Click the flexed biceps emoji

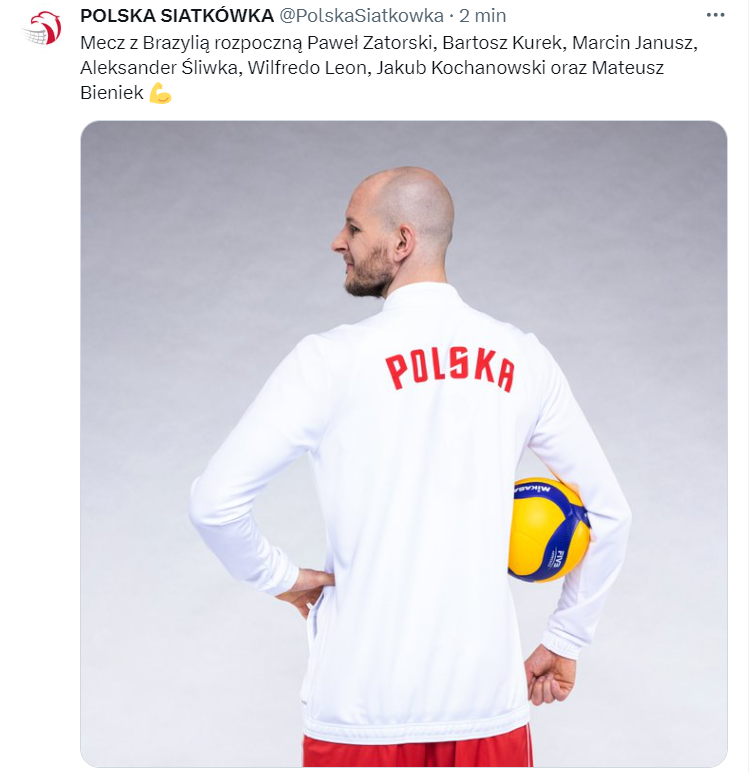[160, 93]
